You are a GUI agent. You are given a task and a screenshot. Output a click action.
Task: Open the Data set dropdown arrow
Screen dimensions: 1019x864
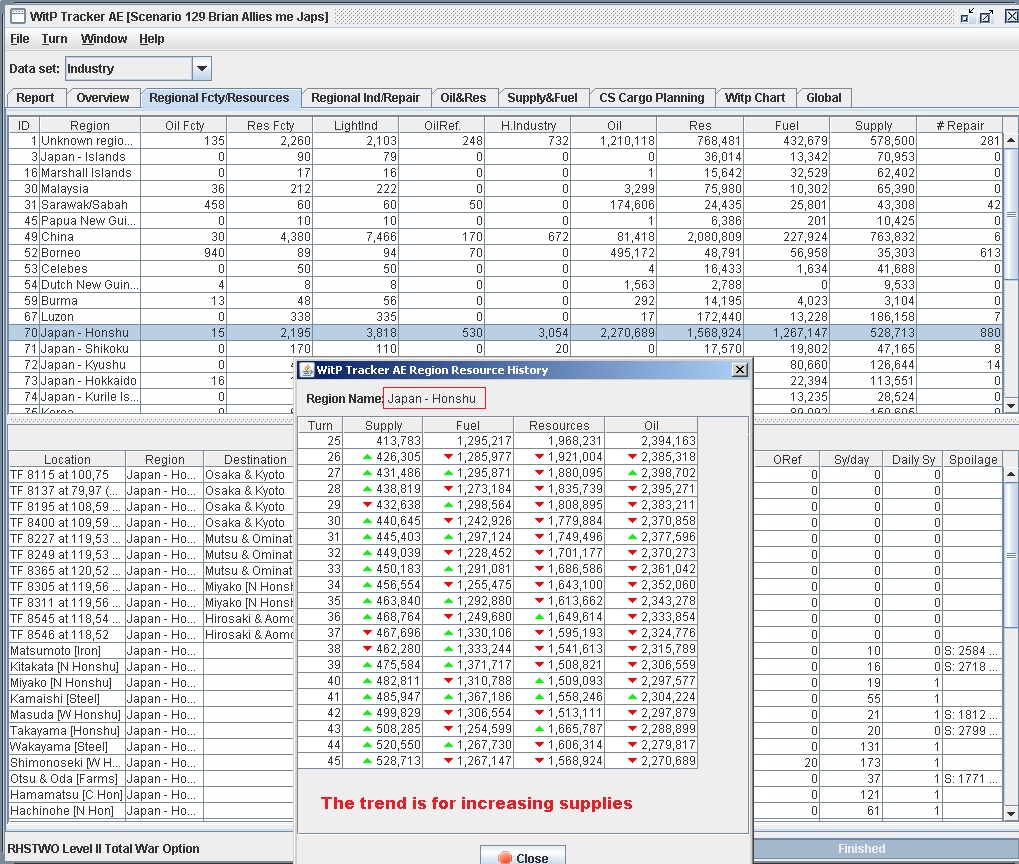201,69
